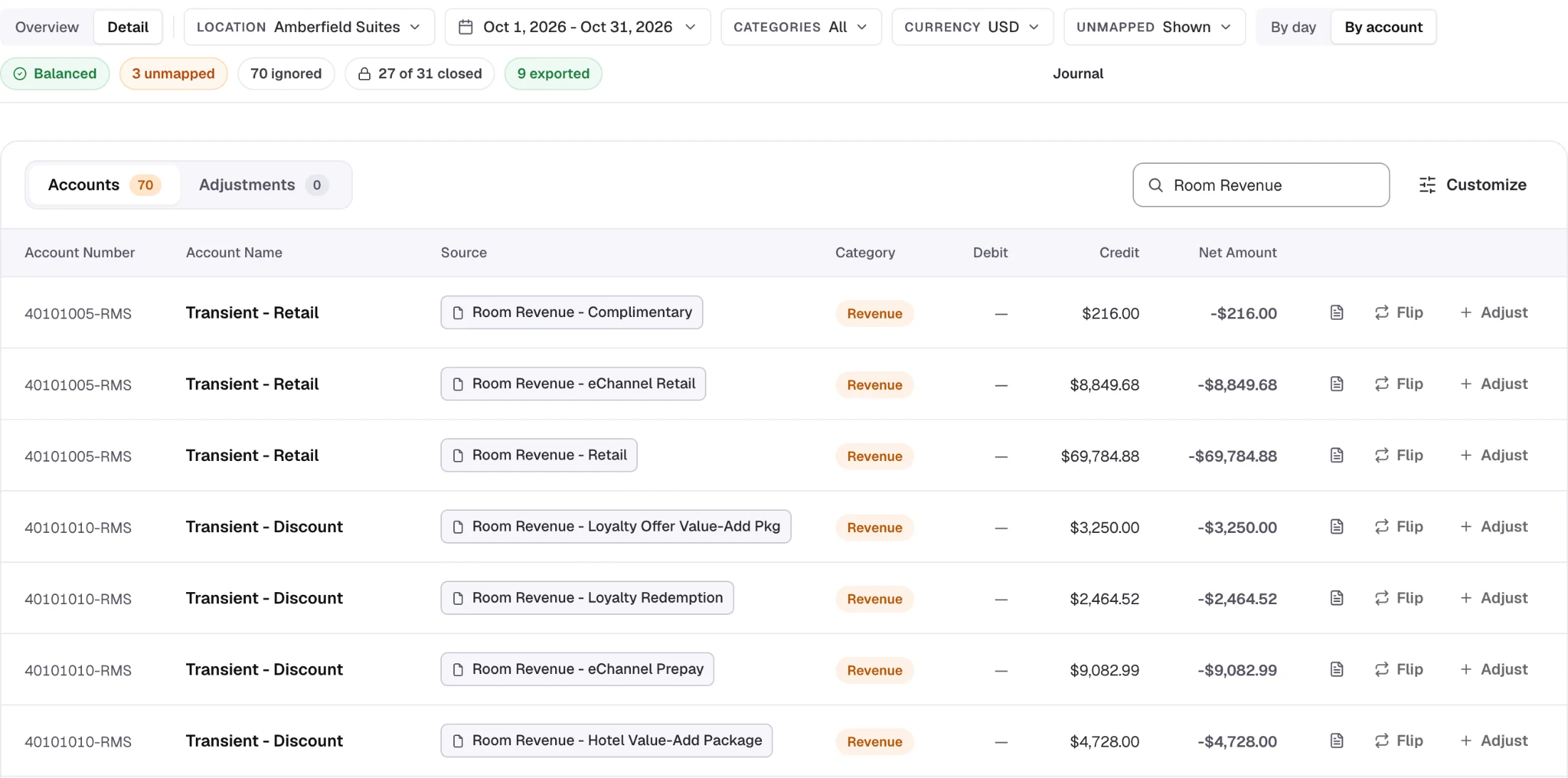Click the Customize sliders icon
The image size is (1568, 778).
1427,185
